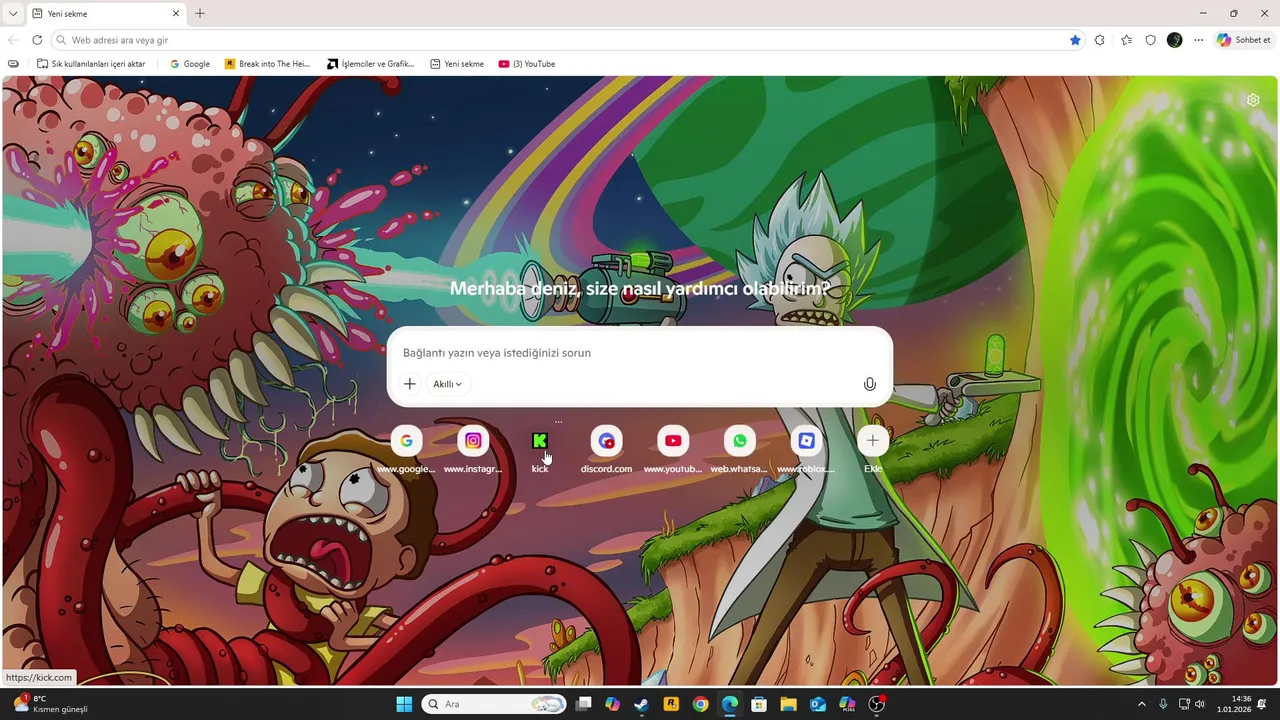Click the blue favorite star icon
This screenshot has width=1280, height=720.
(1075, 40)
